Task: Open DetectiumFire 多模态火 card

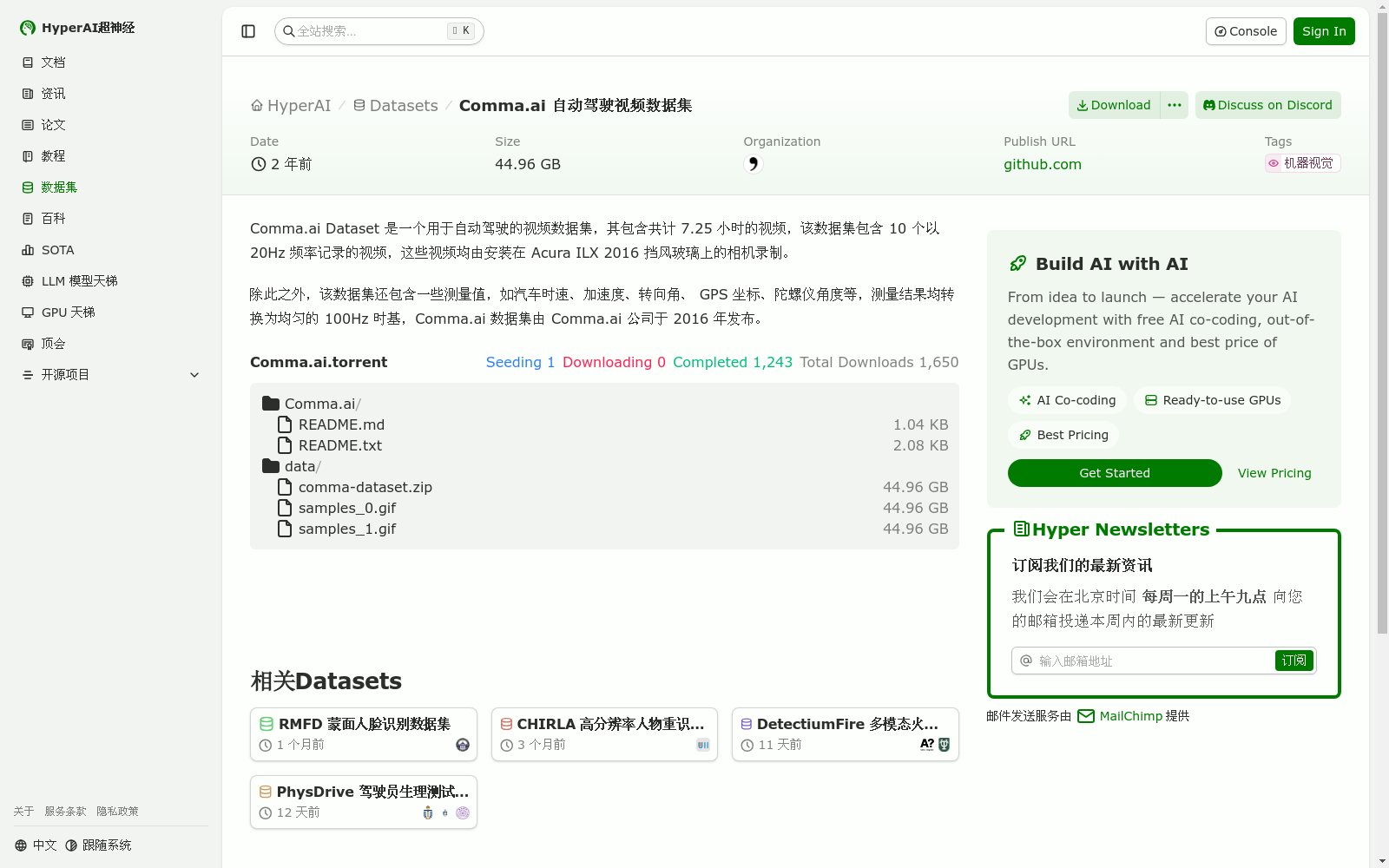Action: [x=846, y=734]
